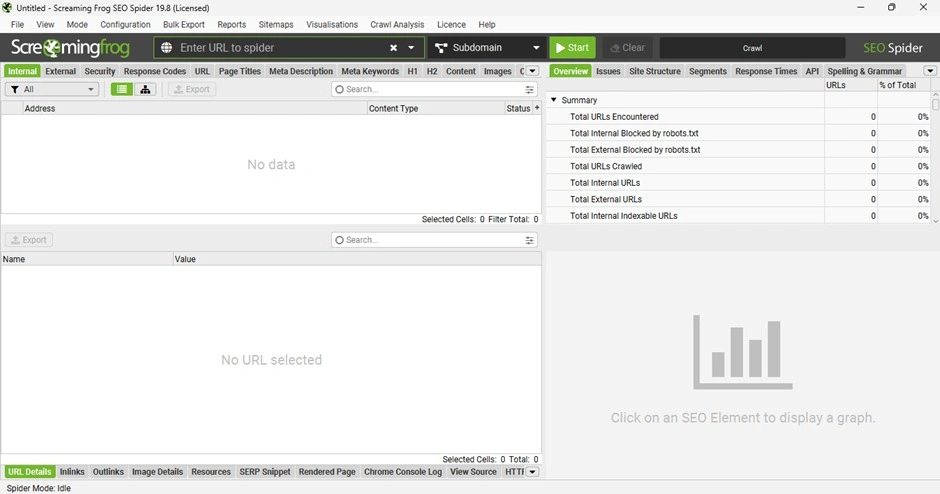The width and height of the screenshot is (940, 494).
Task: Open the SERP Snippet bottom tab
Action: (x=264, y=472)
